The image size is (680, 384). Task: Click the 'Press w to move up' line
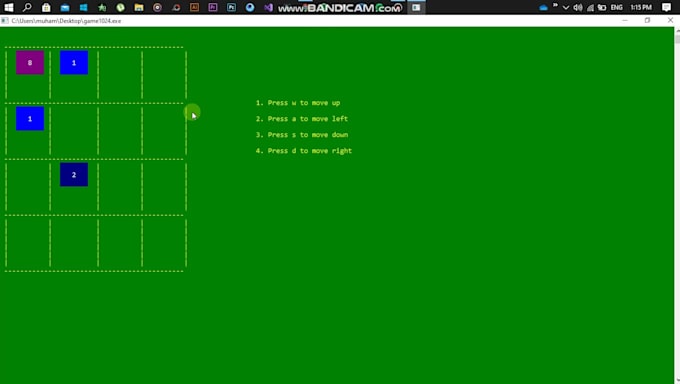click(x=298, y=103)
